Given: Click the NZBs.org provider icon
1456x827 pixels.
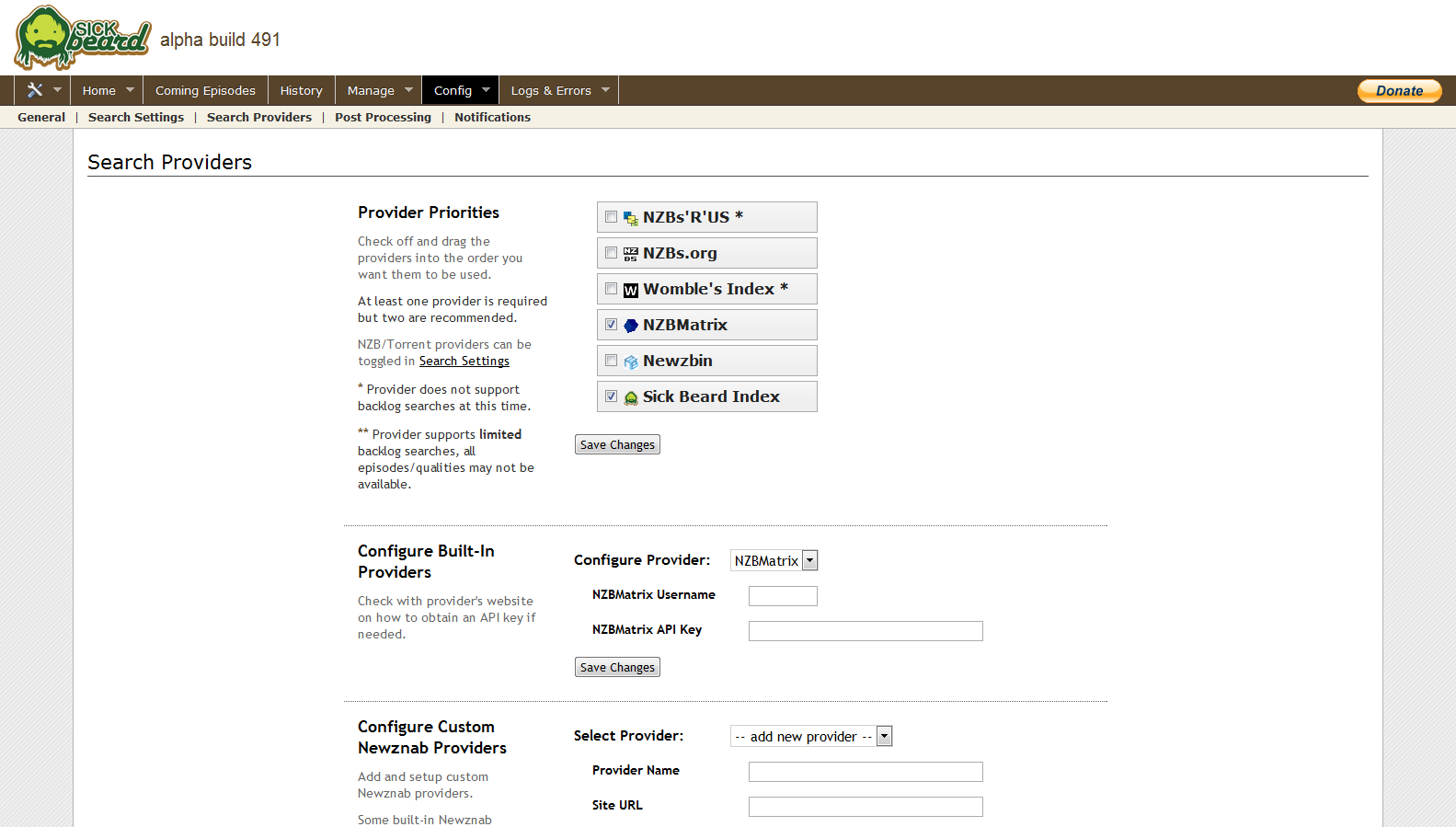Looking at the screenshot, I should [x=631, y=254].
